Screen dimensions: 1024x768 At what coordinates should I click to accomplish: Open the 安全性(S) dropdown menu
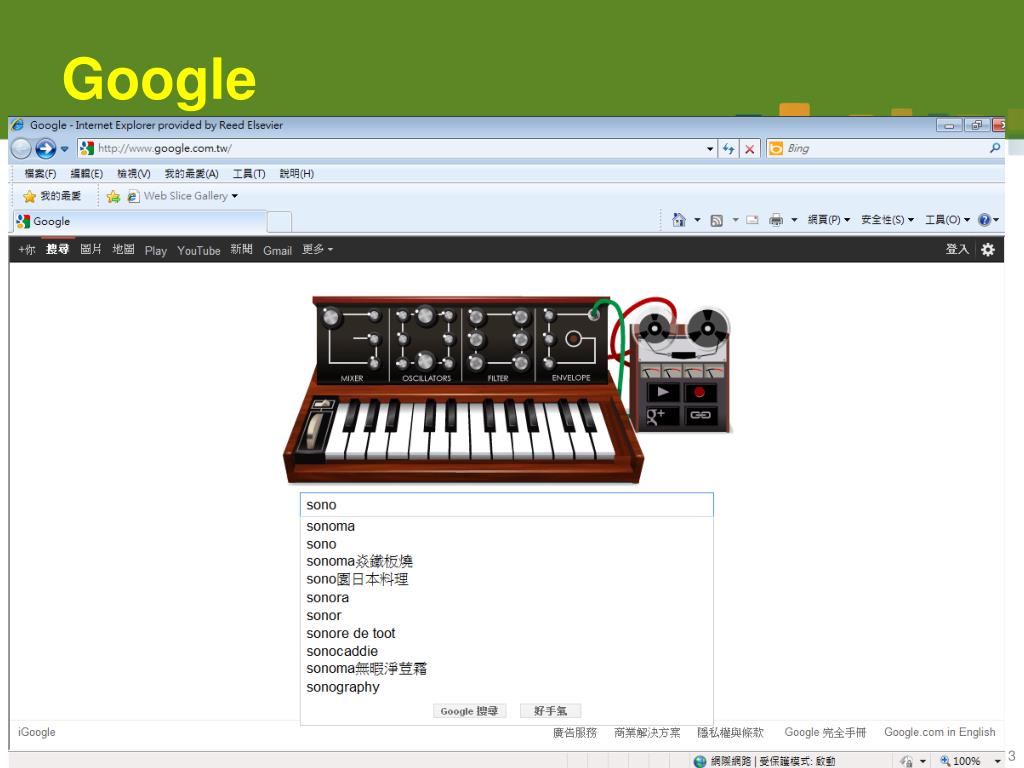click(x=887, y=220)
